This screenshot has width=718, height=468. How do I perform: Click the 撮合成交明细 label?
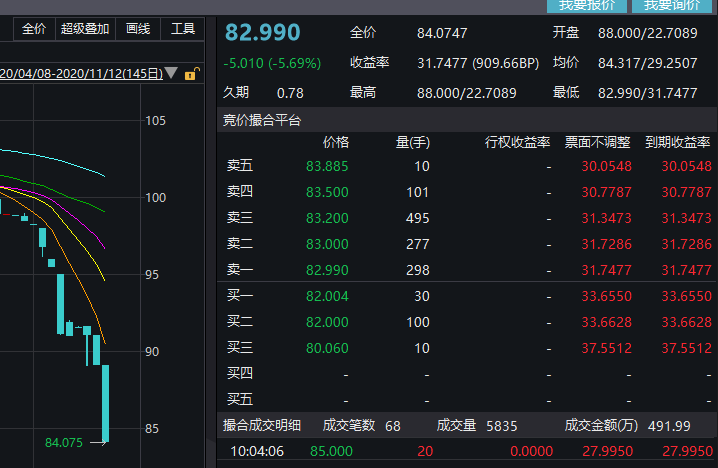[261, 426]
